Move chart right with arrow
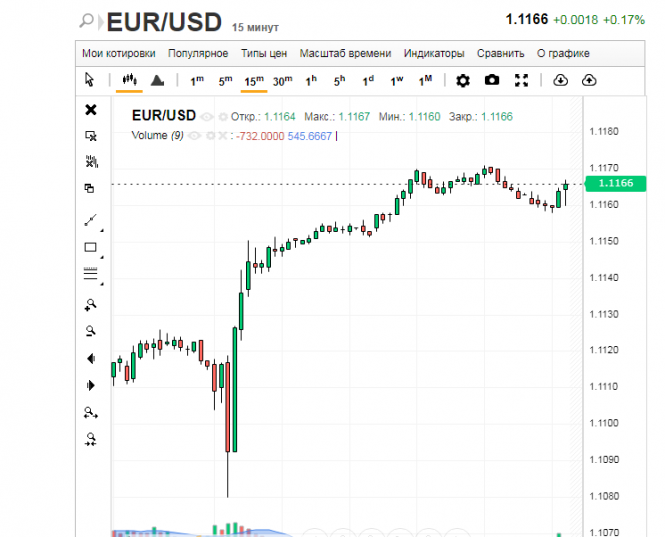The height and width of the screenshot is (537, 665). 90,386
